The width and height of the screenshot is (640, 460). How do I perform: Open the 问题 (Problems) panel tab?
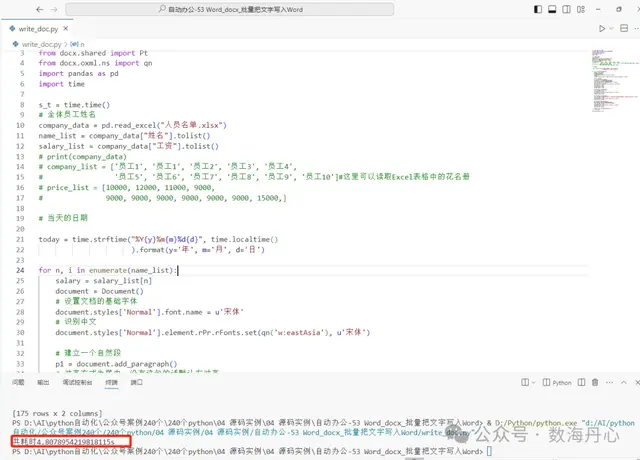click(x=18, y=382)
